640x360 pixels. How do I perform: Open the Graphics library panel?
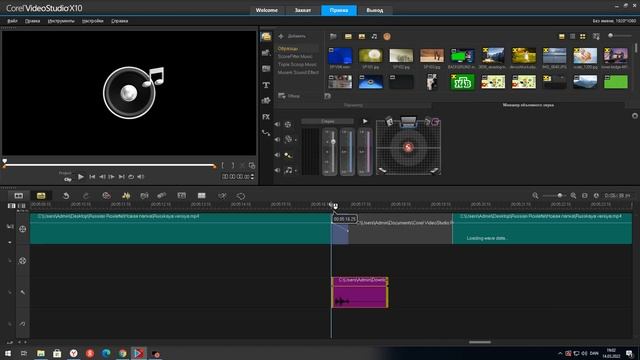point(266,100)
